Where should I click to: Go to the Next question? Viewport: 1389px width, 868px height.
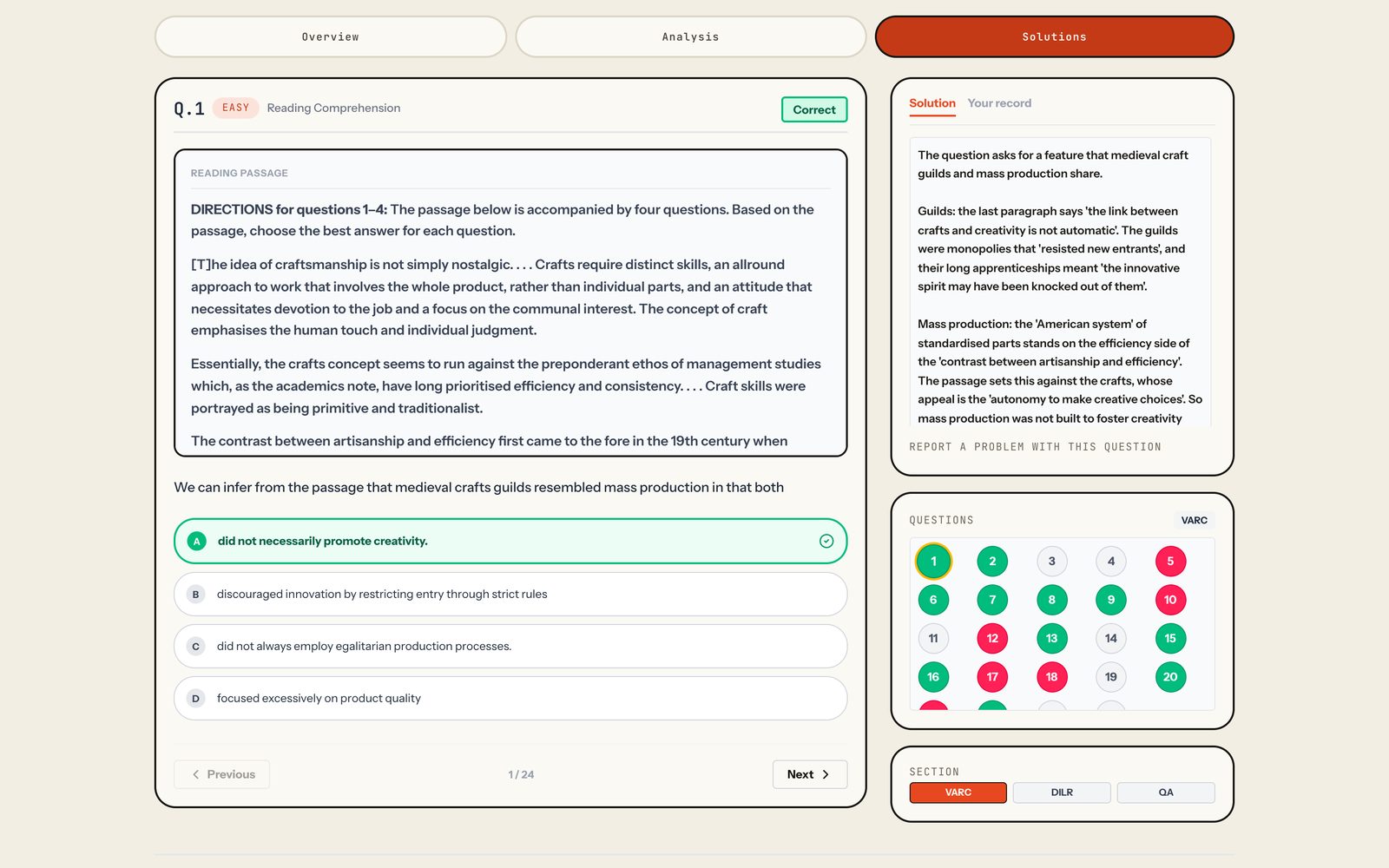click(x=809, y=774)
